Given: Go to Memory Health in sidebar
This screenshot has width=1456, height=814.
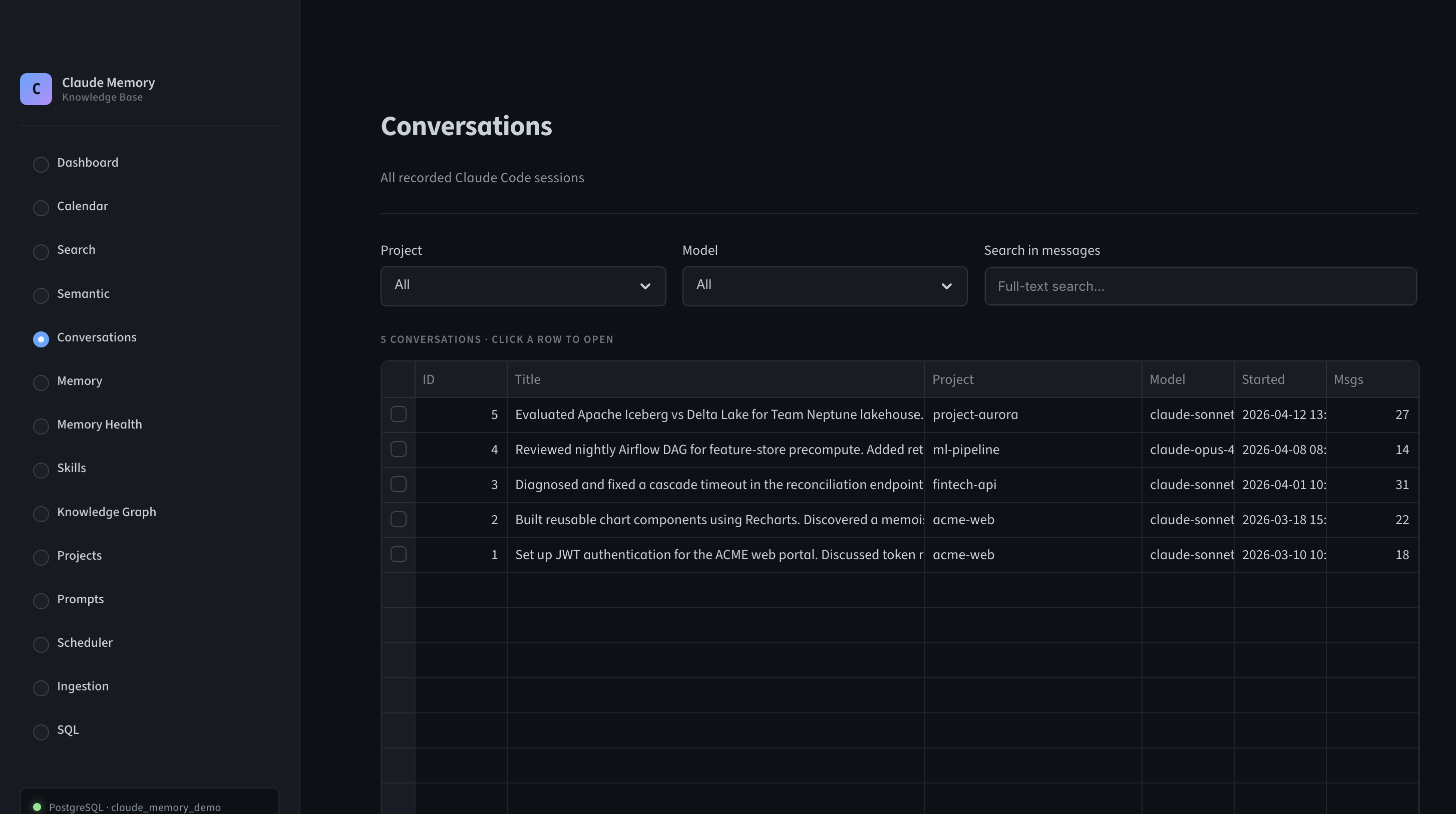Looking at the screenshot, I should [x=100, y=425].
